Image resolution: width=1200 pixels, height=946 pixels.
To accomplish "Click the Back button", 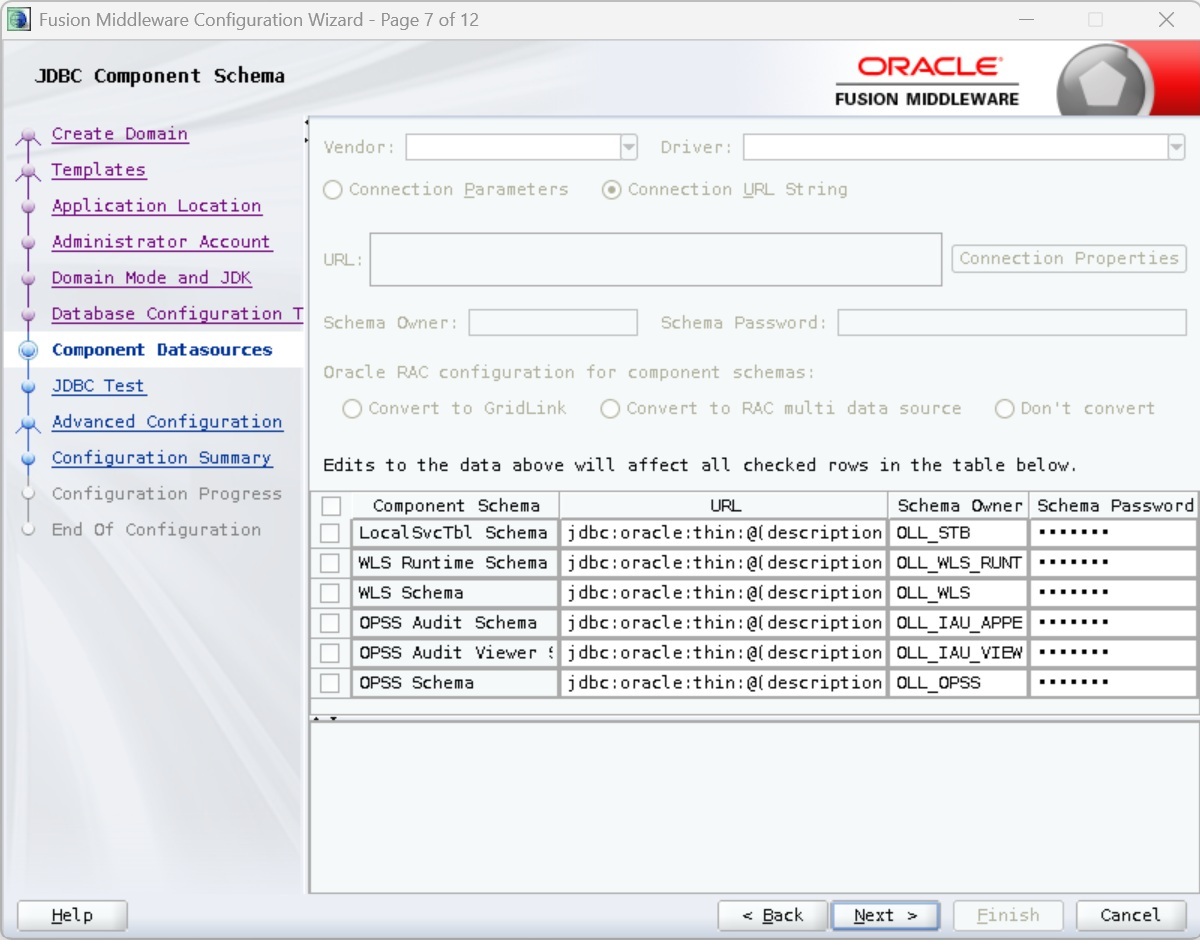I will (772, 916).
